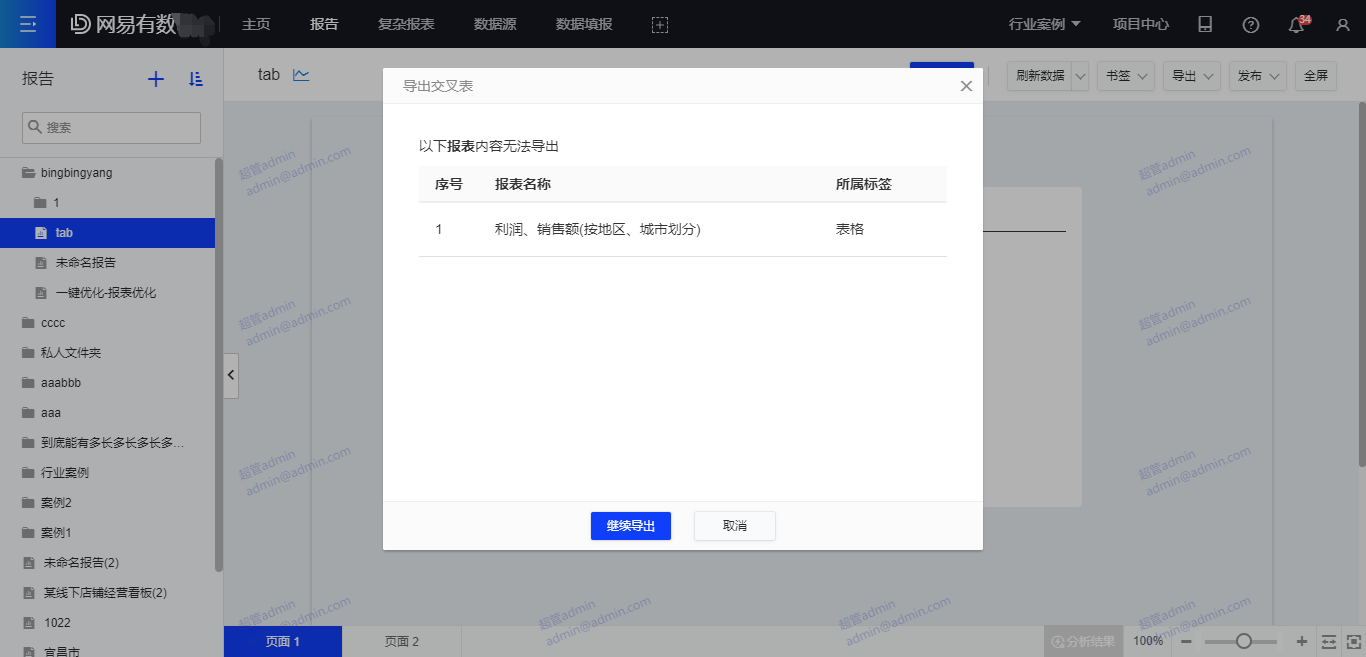Open the notification bell icon
1366x657 pixels.
point(1297,25)
